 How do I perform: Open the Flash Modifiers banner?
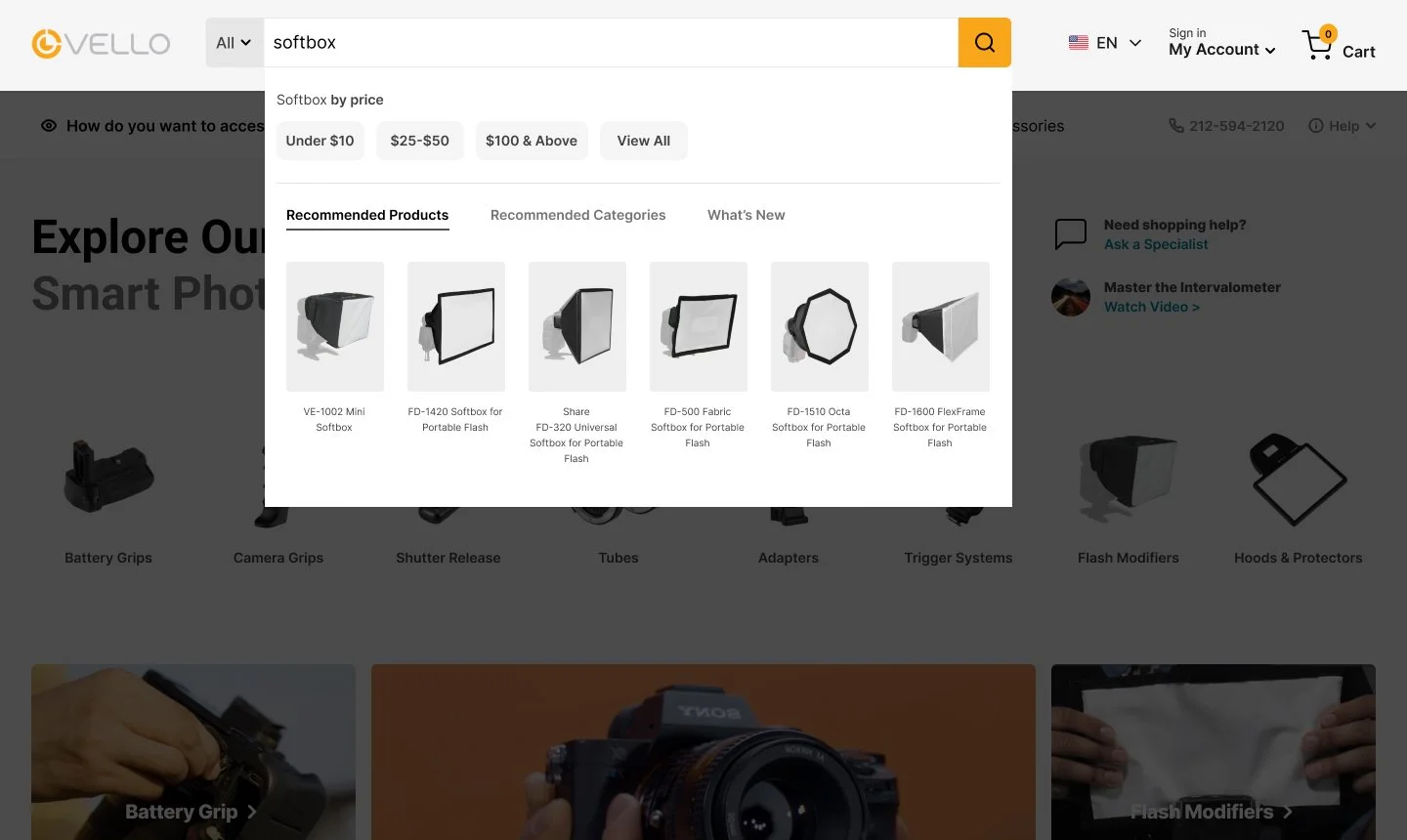tap(1214, 752)
